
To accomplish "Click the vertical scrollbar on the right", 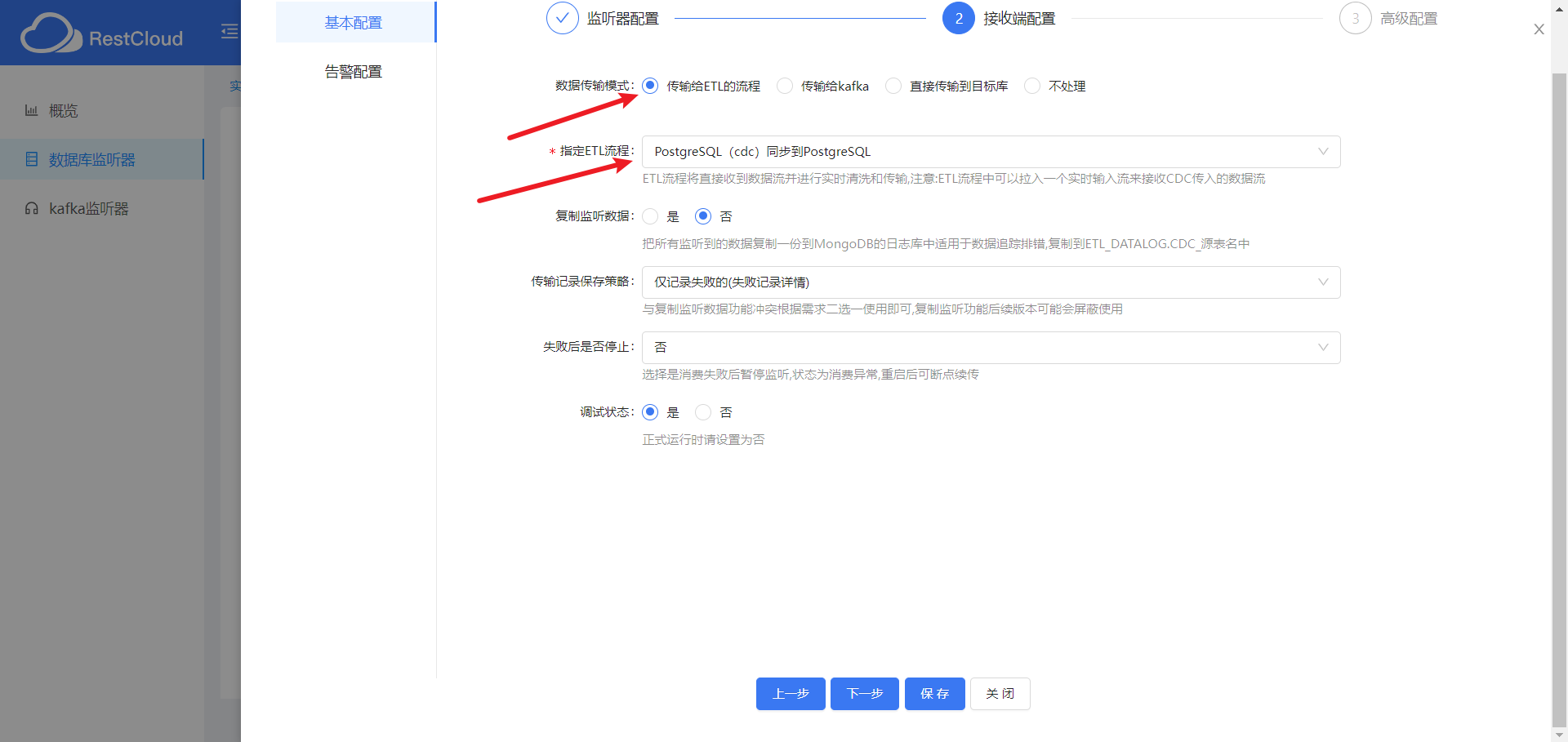I will (x=1559, y=400).
